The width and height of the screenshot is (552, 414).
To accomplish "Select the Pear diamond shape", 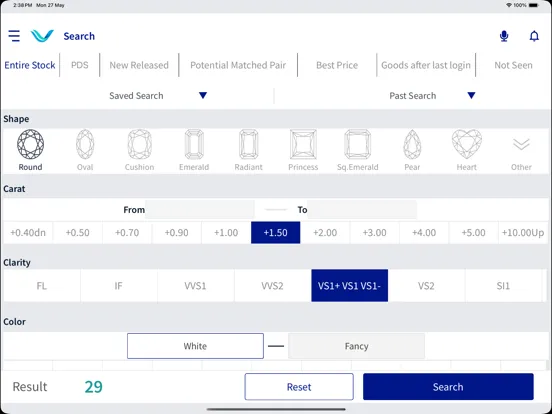I will click(x=412, y=150).
